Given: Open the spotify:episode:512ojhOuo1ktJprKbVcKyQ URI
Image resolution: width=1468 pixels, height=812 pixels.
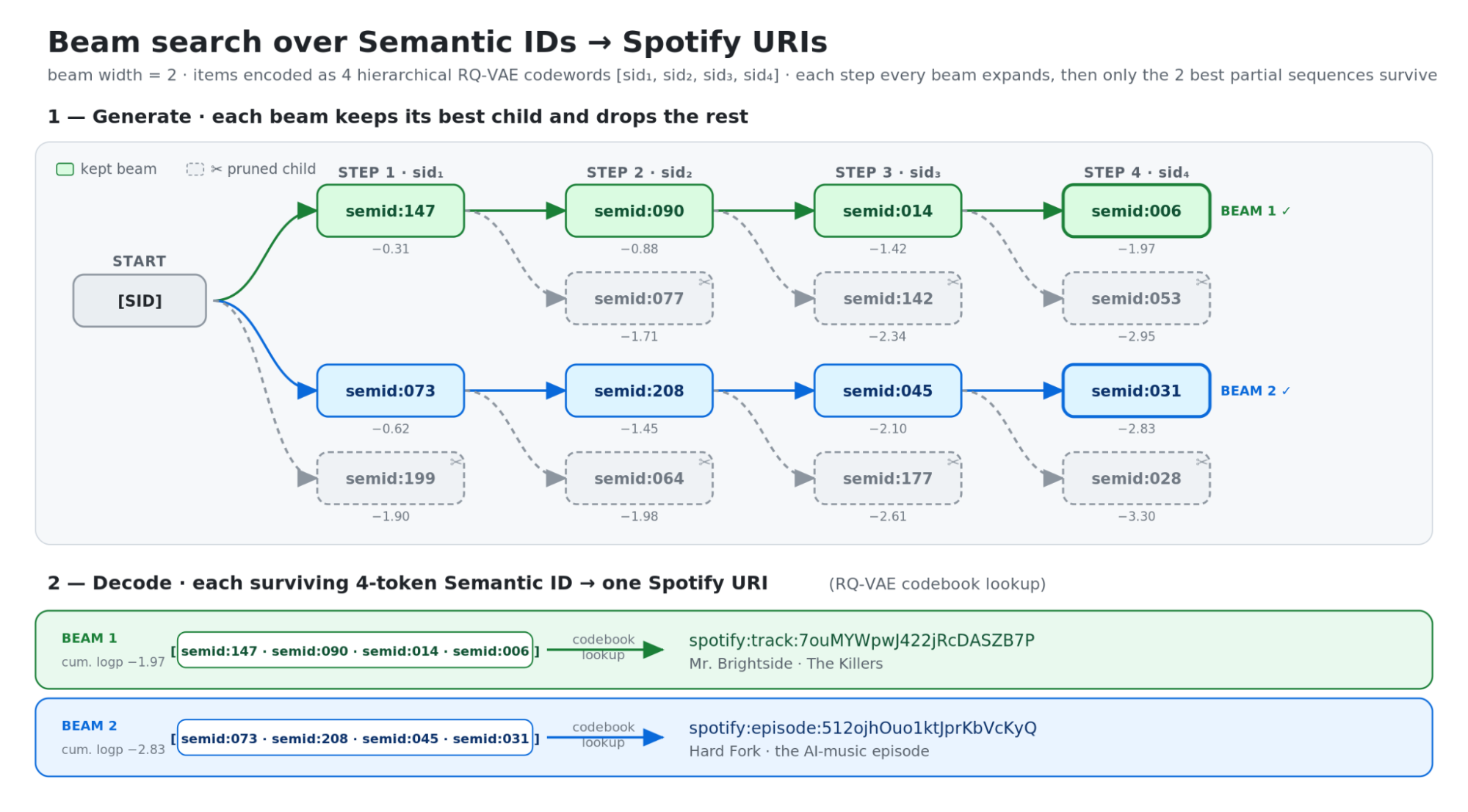Looking at the screenshot, I should [863, 728].
